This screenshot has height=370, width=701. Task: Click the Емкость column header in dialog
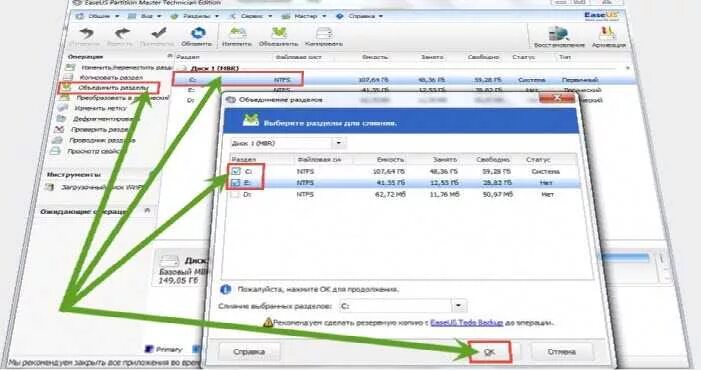coord(391,159)
